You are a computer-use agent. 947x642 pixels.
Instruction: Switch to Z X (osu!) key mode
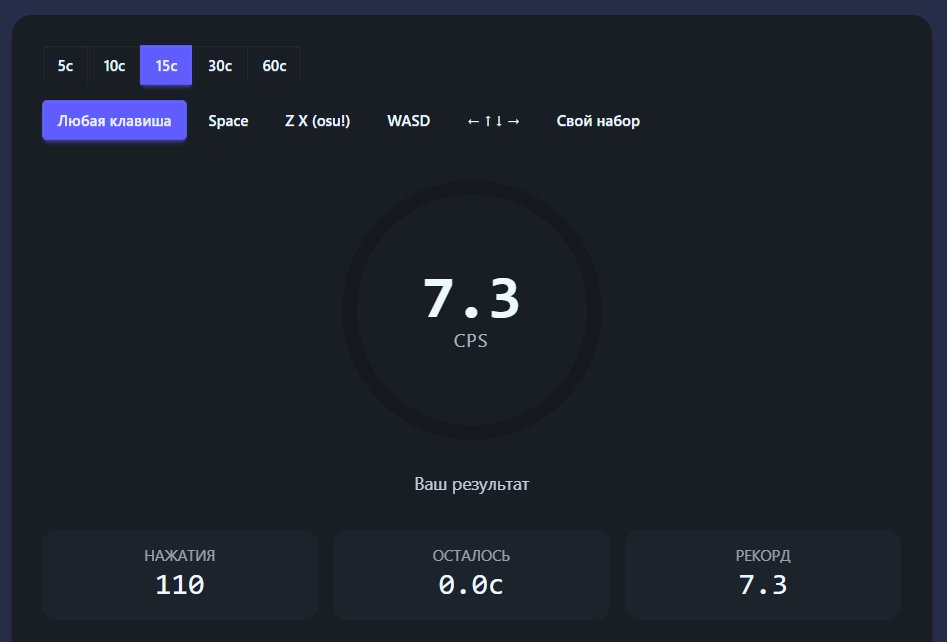point(318,121)
